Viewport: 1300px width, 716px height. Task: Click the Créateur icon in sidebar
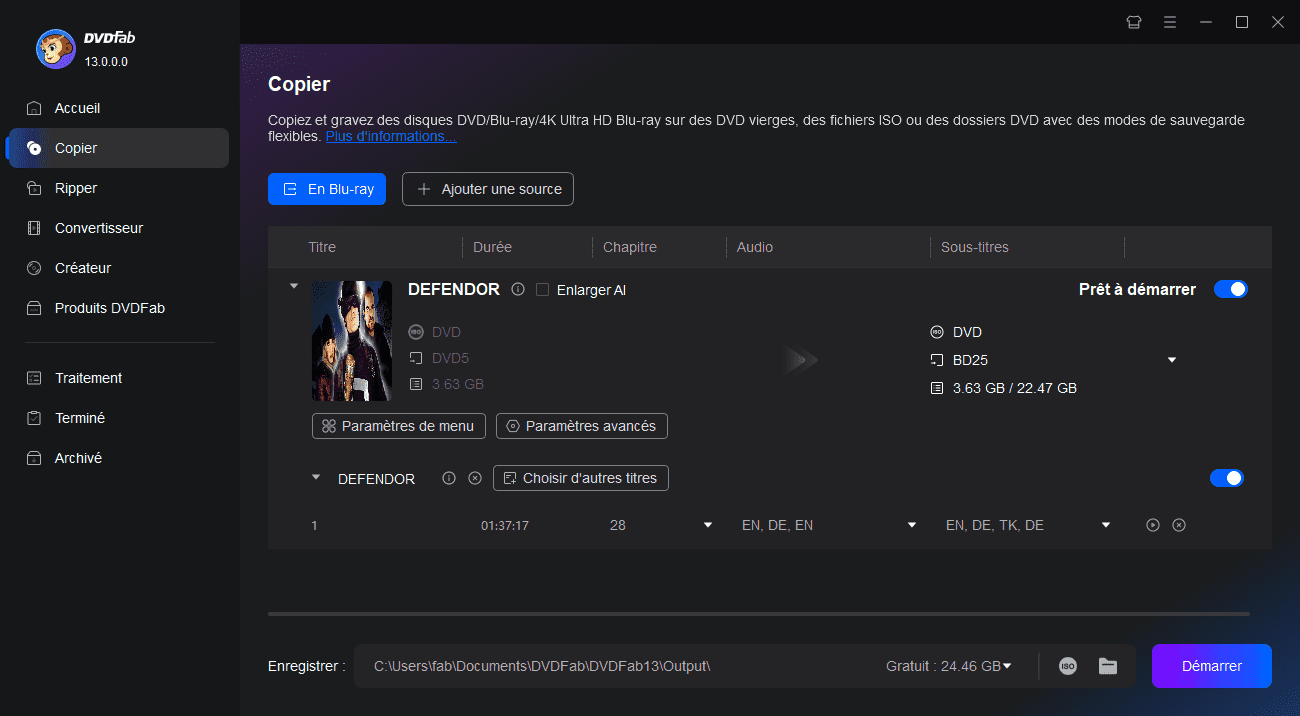point(34,268)
